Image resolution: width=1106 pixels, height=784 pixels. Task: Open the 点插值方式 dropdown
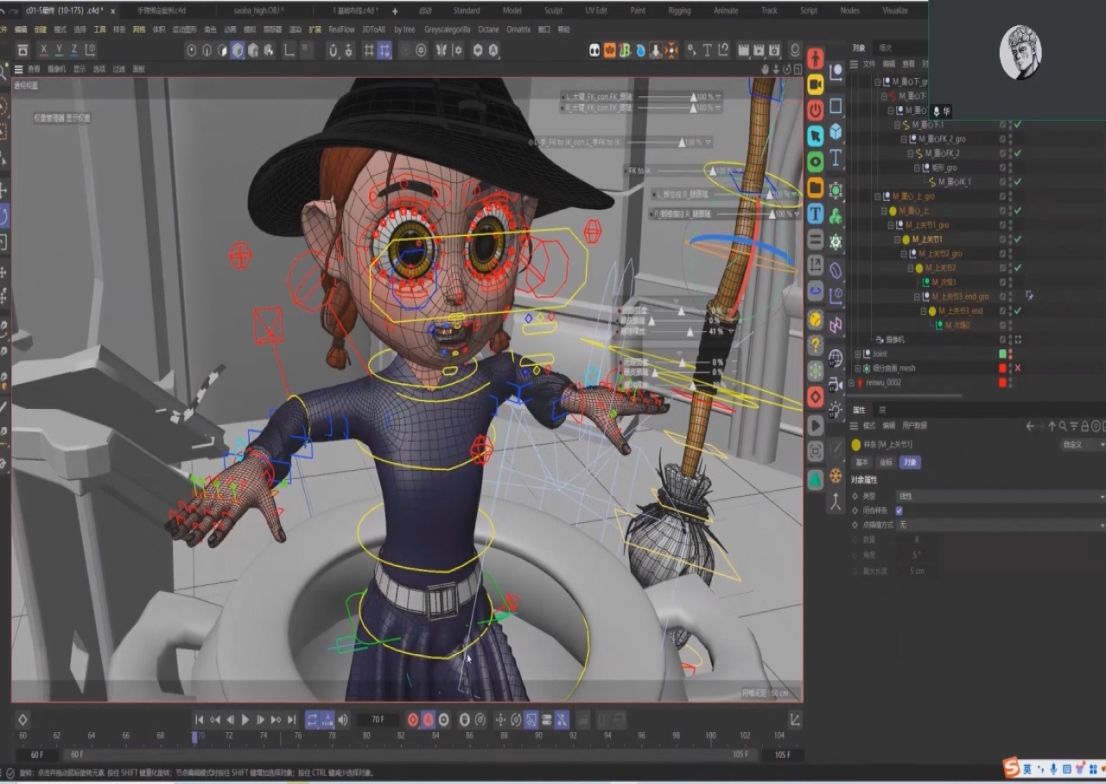point(1000,525)
